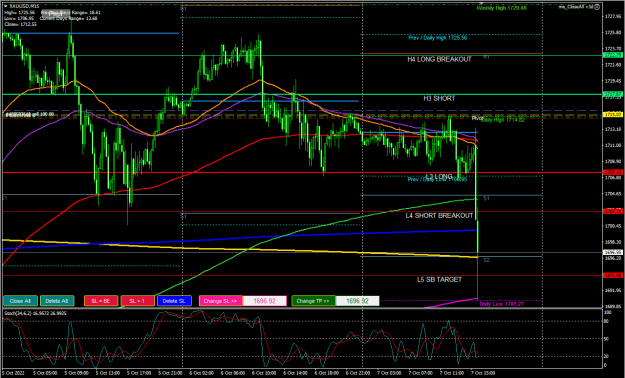Click the yellow highlighted price tag on axis
Screen dimensions: 625x378
pyautogui.click(x=612, y=115)
